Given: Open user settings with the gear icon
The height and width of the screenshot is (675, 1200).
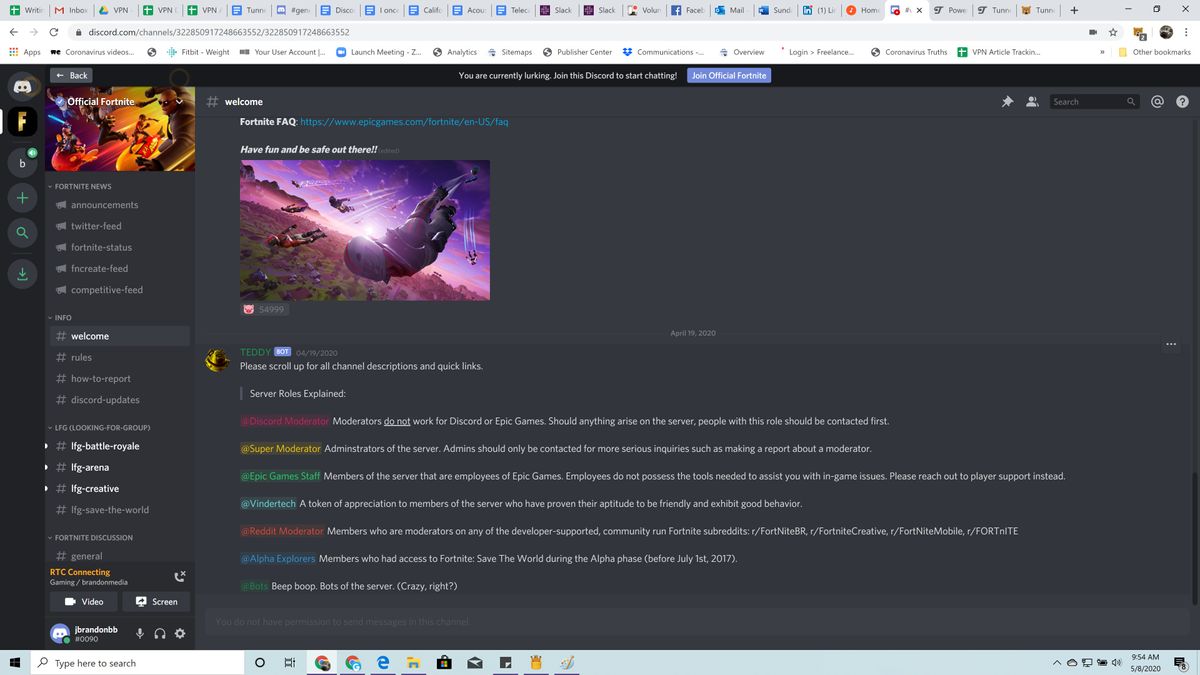Looking at the screenshot, I should pos(180,633).
